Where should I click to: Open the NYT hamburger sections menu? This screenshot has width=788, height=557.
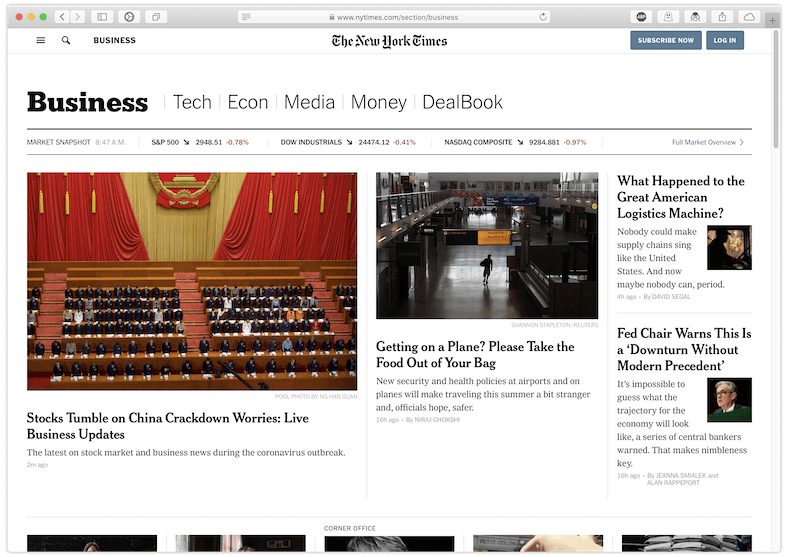[41, 40]
